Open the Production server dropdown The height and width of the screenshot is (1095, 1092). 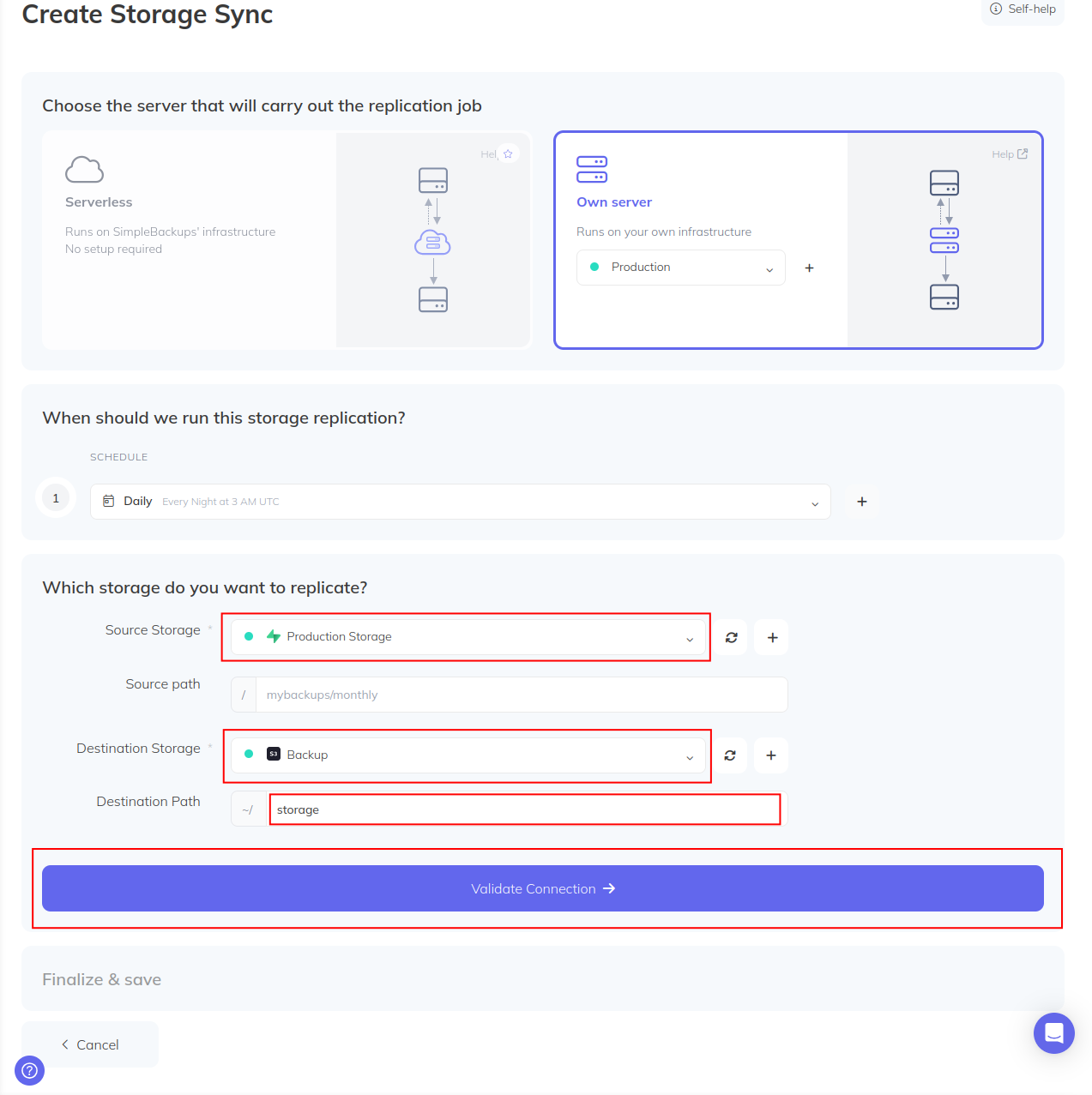click(681, 268)
